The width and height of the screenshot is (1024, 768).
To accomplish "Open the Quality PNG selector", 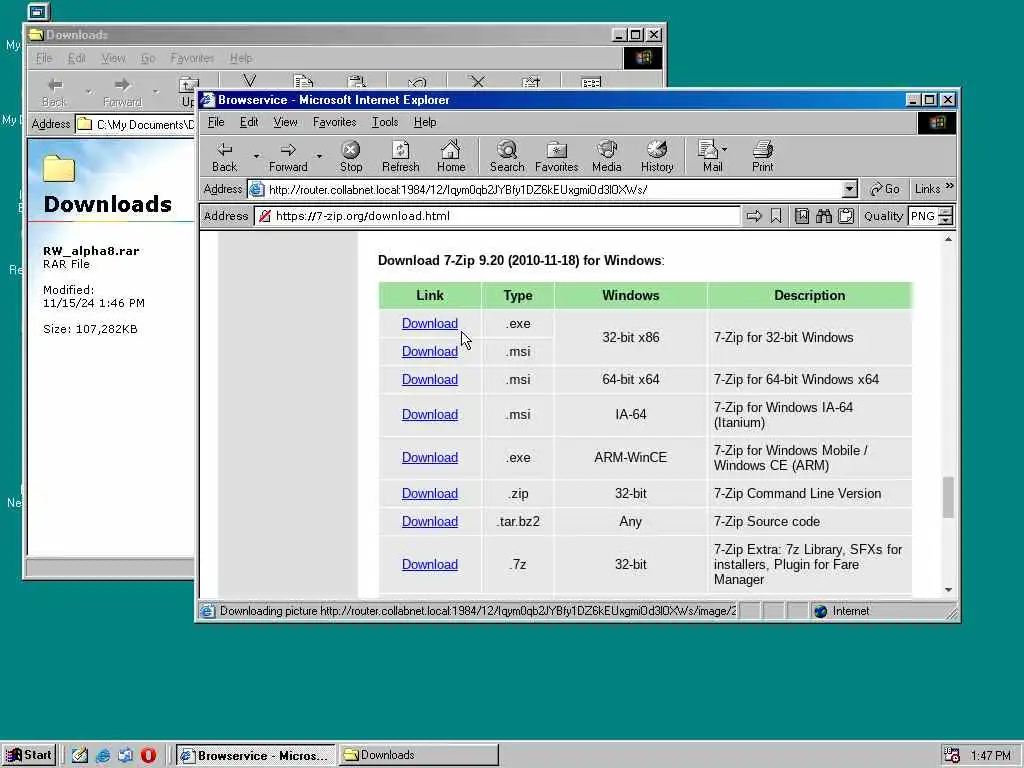I will click(x=931, y=216).
